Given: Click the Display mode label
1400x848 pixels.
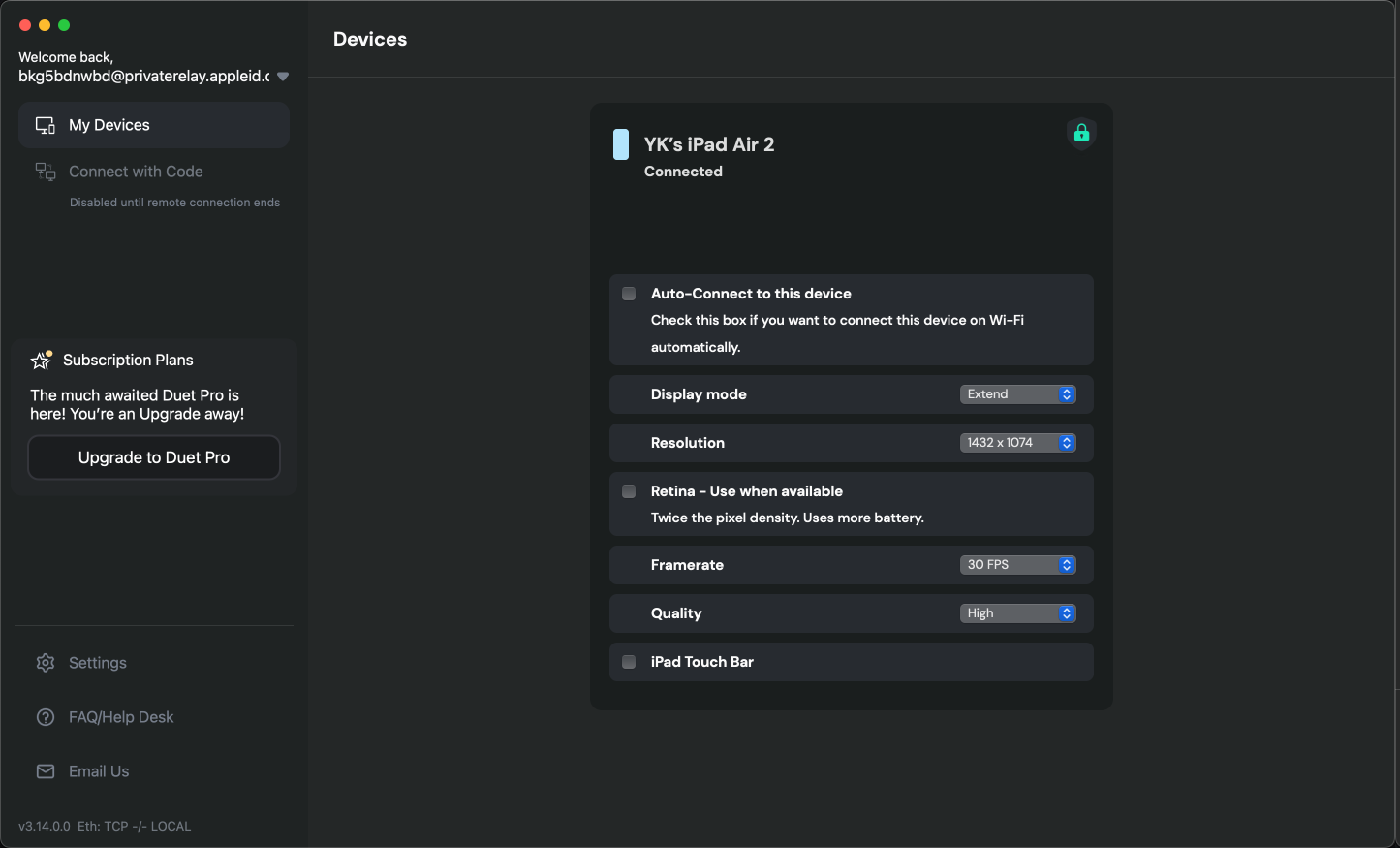Looking at the screenshot, I should [x=699, y=394].
